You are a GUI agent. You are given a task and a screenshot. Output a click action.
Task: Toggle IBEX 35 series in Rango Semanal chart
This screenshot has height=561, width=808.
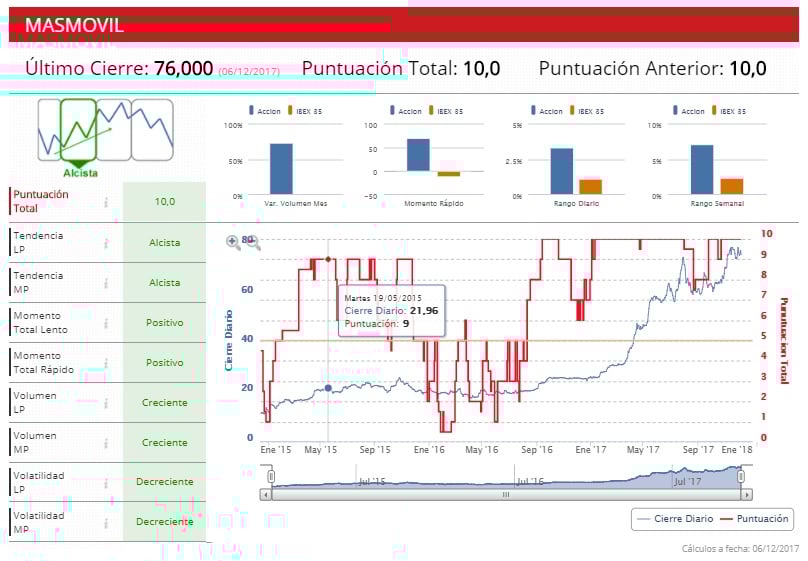coord(729,111)
